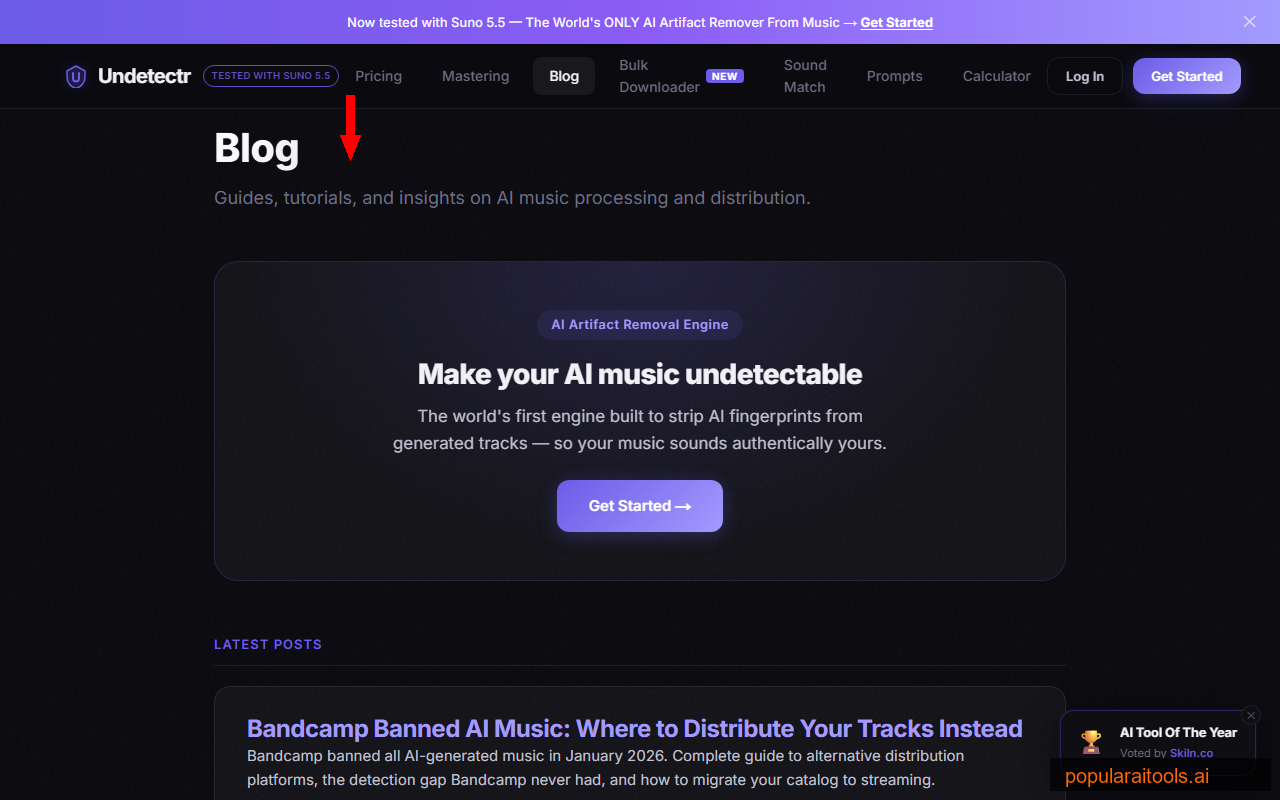The width and height of the screenshot is (1280, 800).
Task: Click the Log In button
Action: (x=1084, y=75)
